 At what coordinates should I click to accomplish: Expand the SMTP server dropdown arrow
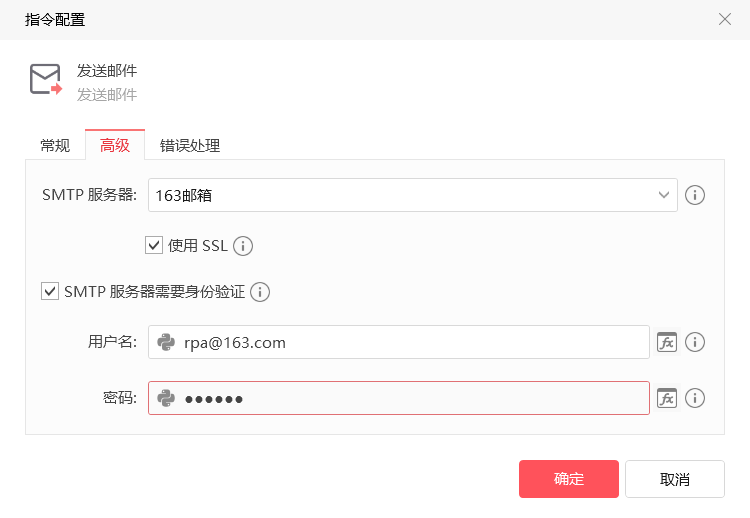[x=664, y=195]
